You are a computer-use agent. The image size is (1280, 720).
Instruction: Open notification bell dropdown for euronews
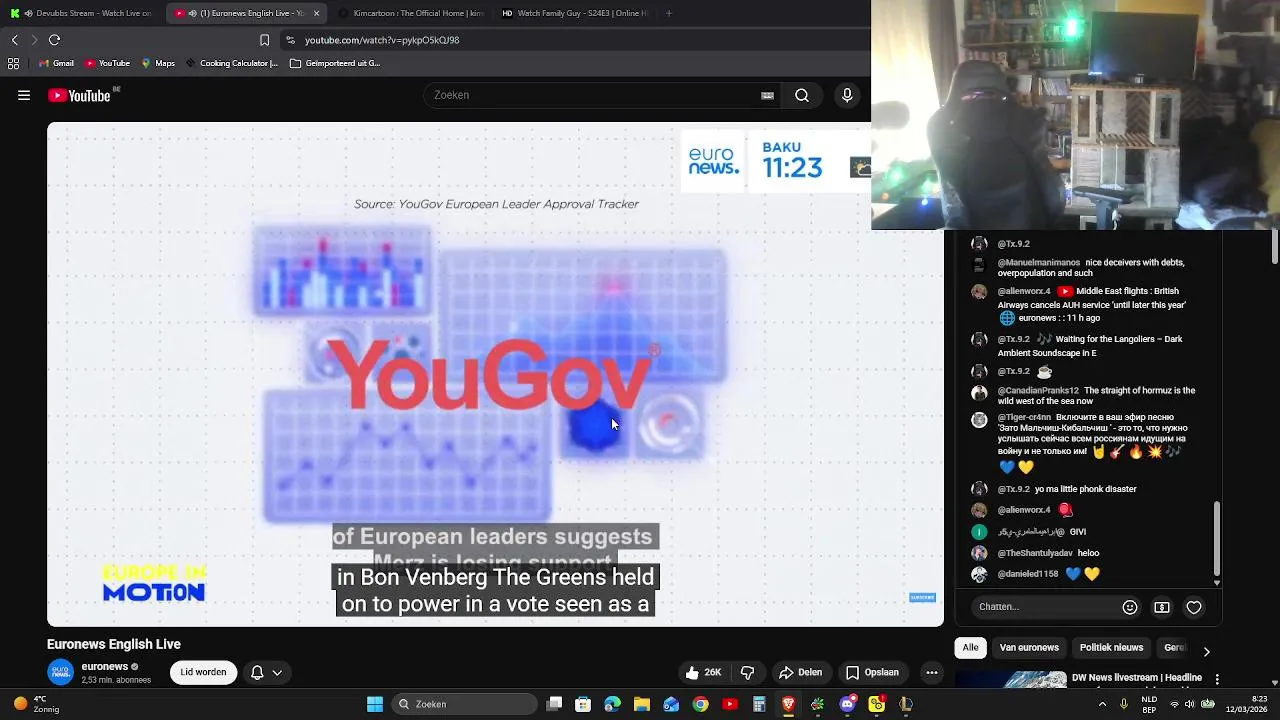(266, 673)
